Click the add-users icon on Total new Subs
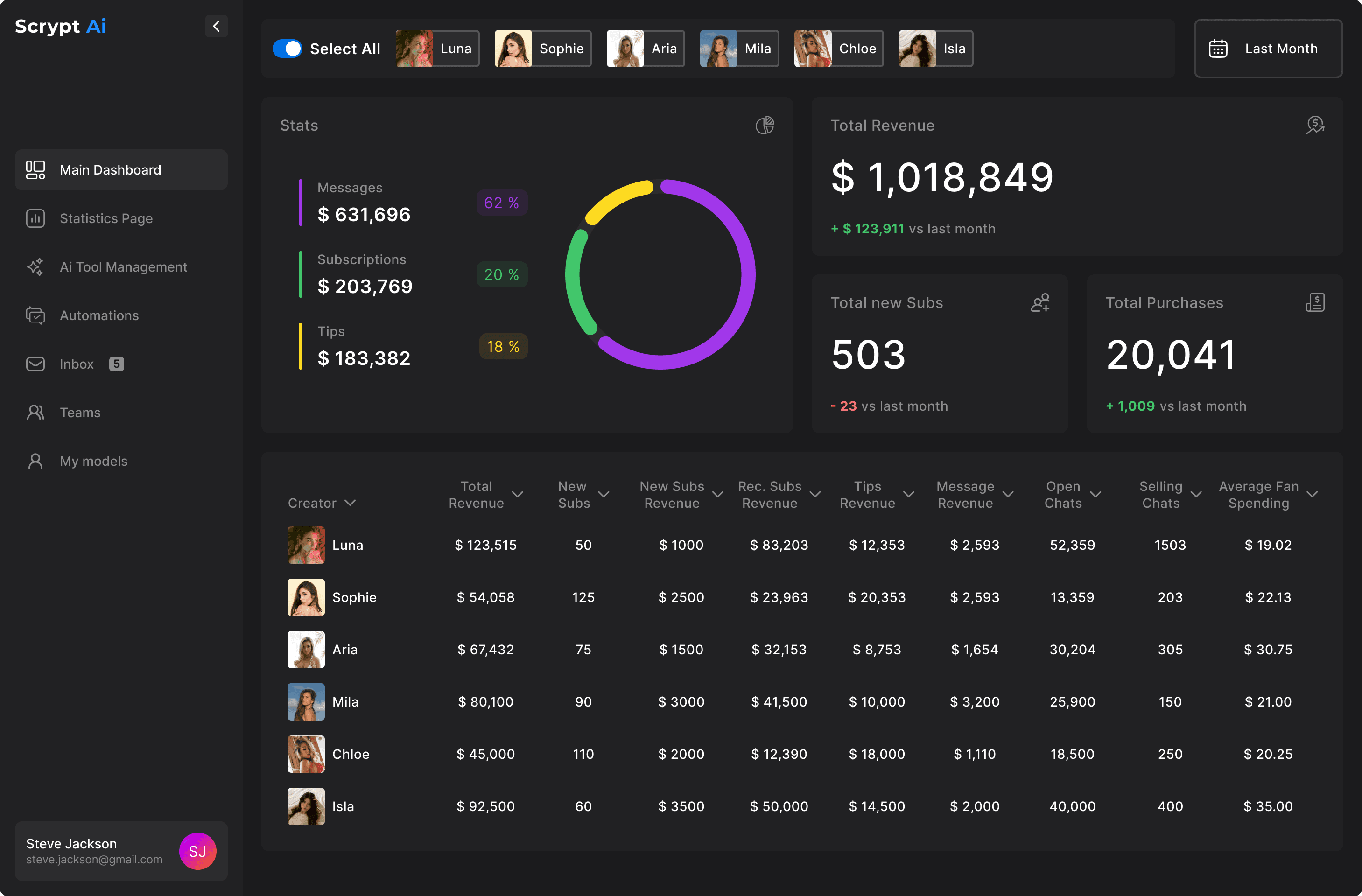This screenshot has width=1362, height=896. tap(1040, 303)
